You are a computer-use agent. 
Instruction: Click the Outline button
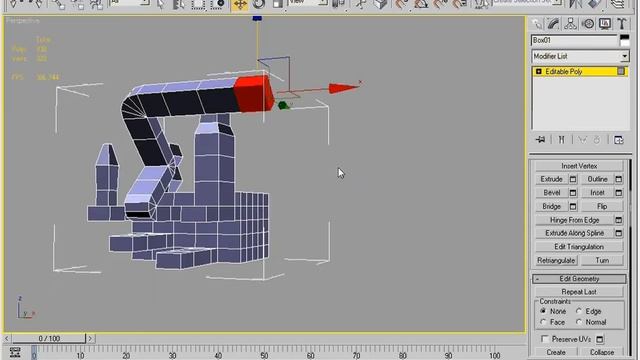click(x=597, y=179)
